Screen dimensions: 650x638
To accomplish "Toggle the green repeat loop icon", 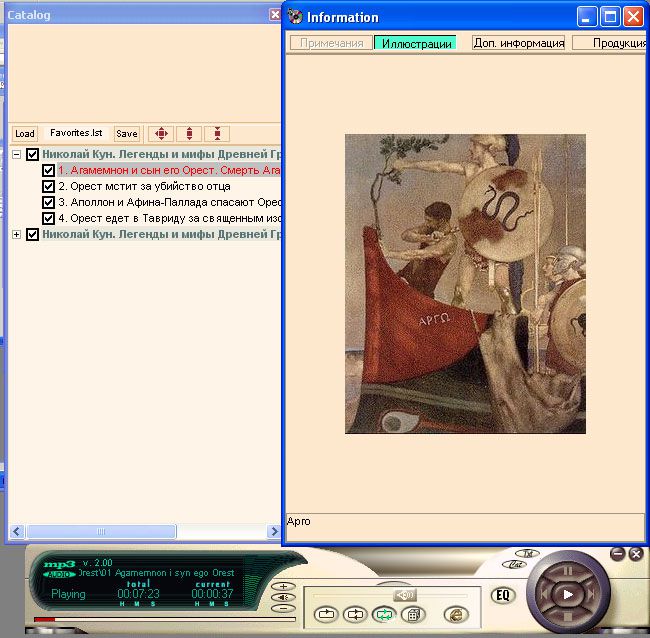I will [383, 615].
